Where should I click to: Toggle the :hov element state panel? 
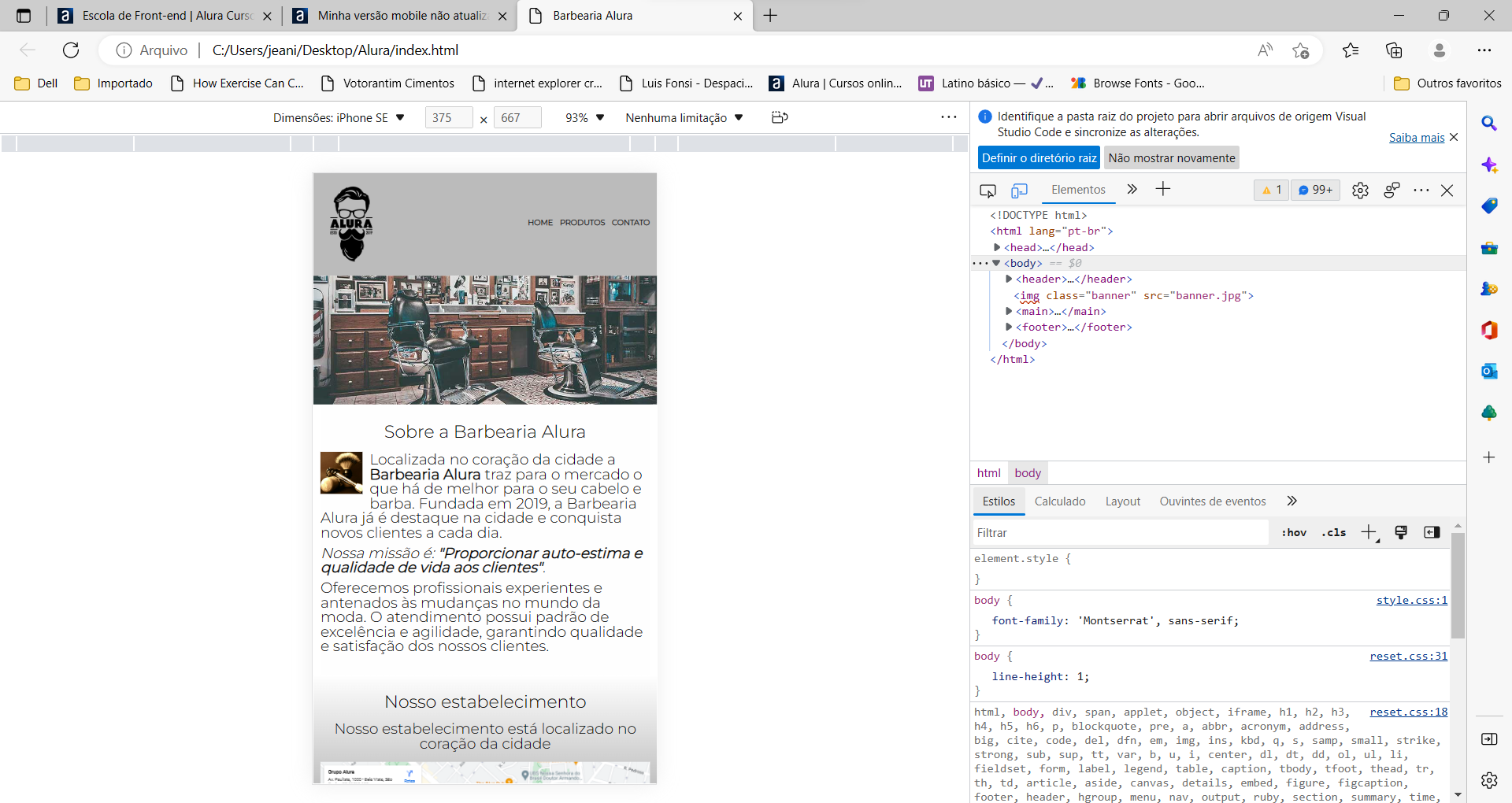click(x=1294, y=533)
